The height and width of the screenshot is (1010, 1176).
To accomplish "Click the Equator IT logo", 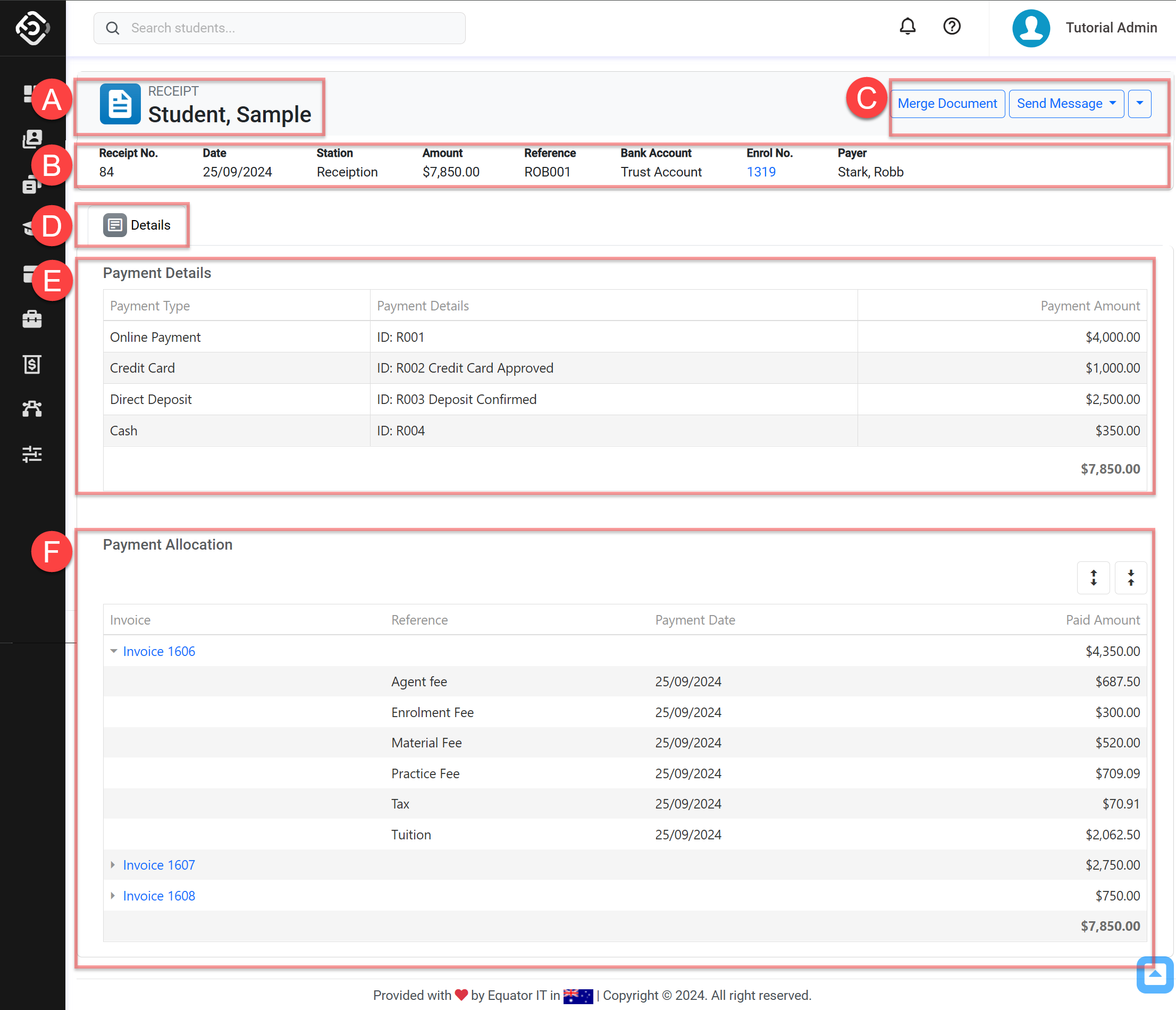I will pyautogui.click(x=32, y=27).
